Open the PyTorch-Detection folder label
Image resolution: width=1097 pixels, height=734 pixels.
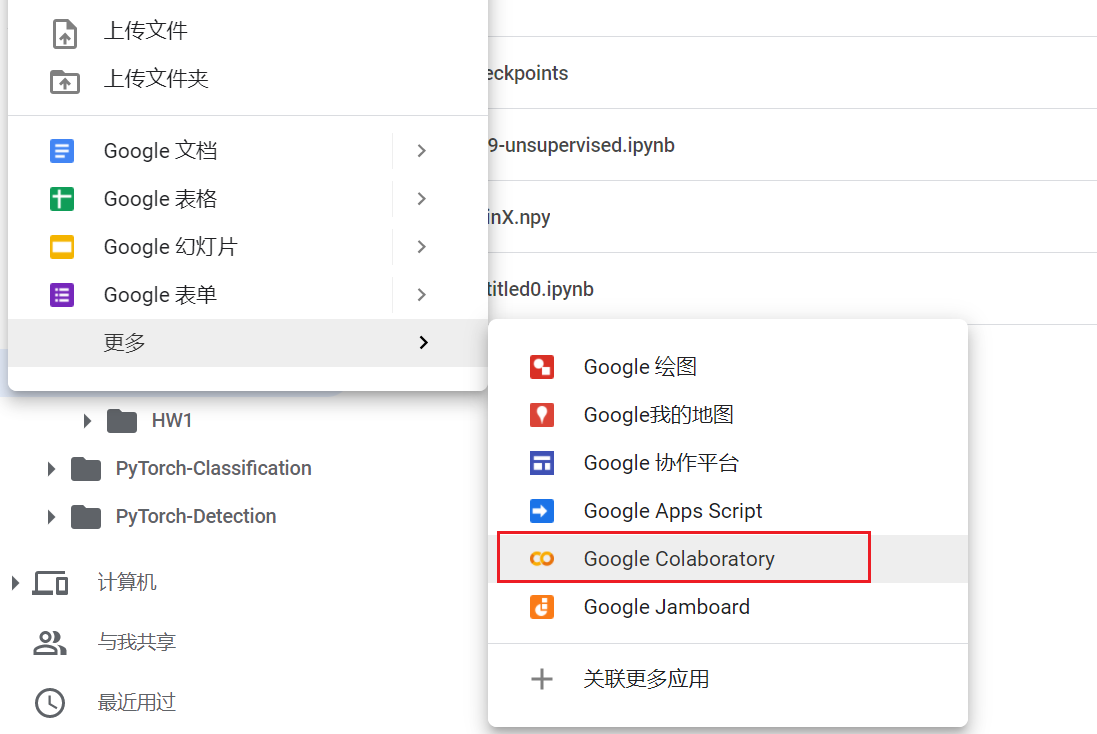coord(196,516)
